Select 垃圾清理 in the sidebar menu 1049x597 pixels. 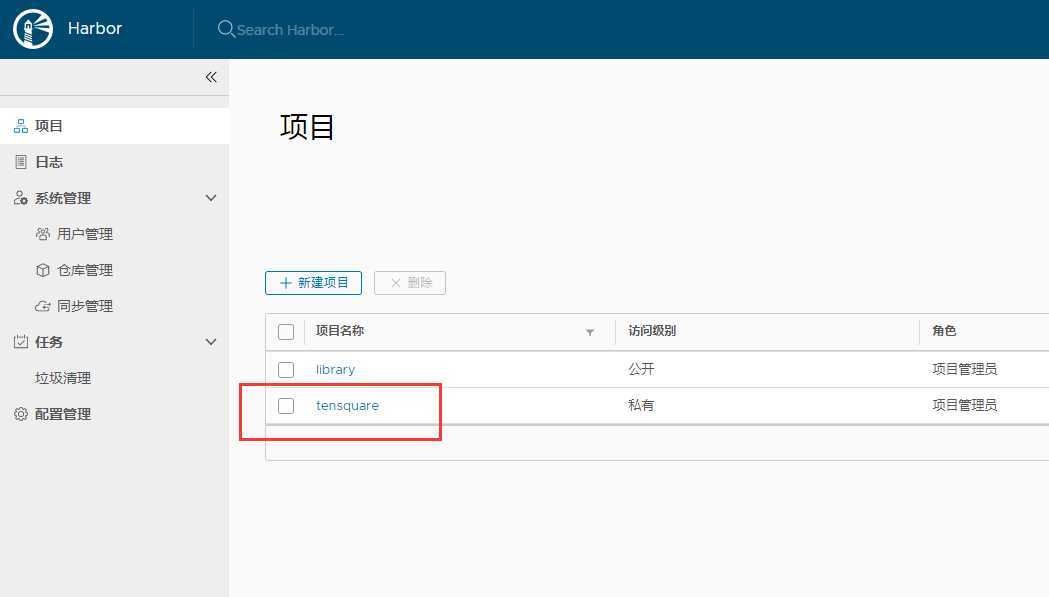63,377
